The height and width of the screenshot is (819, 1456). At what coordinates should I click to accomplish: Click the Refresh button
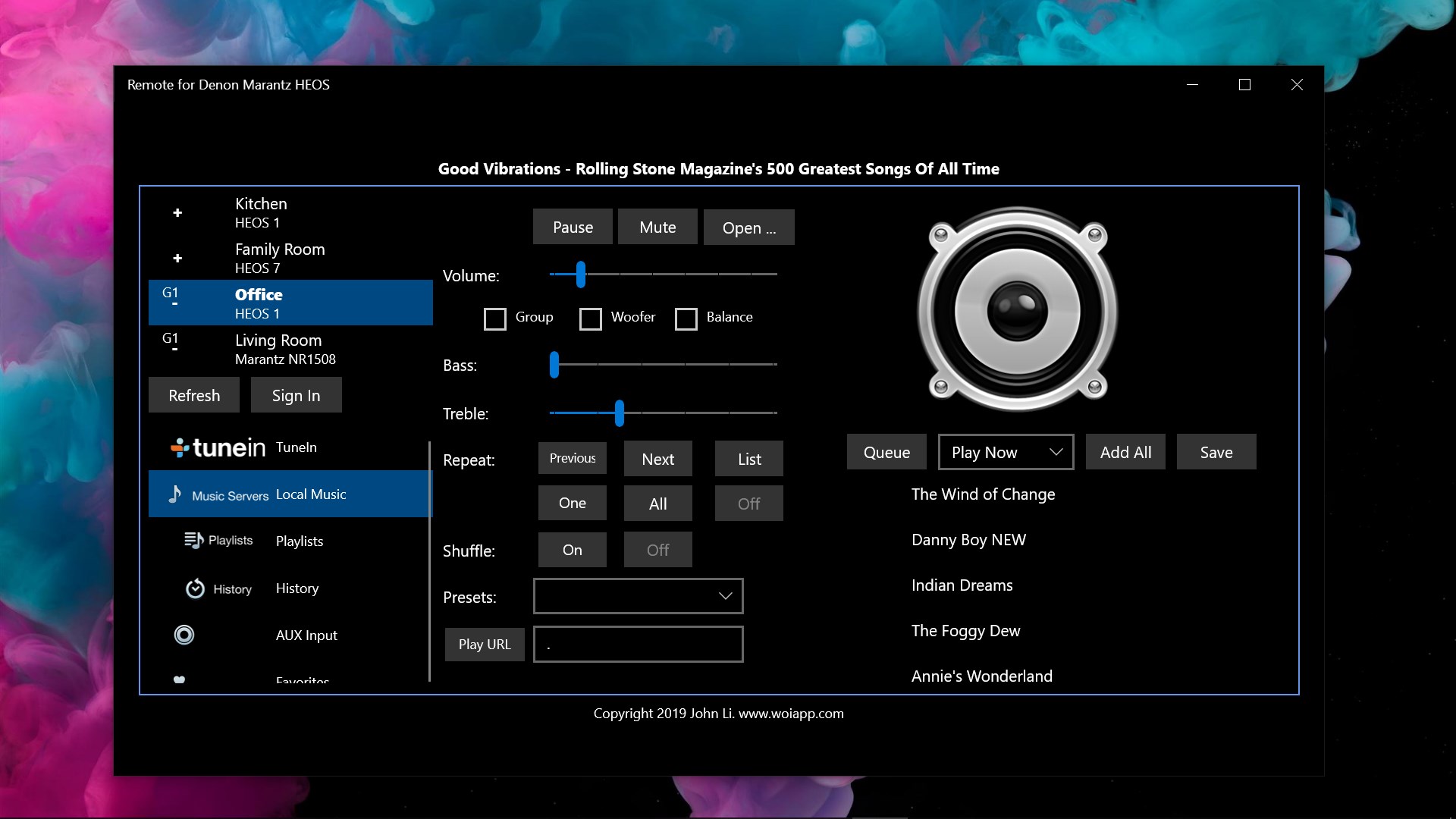194,394
